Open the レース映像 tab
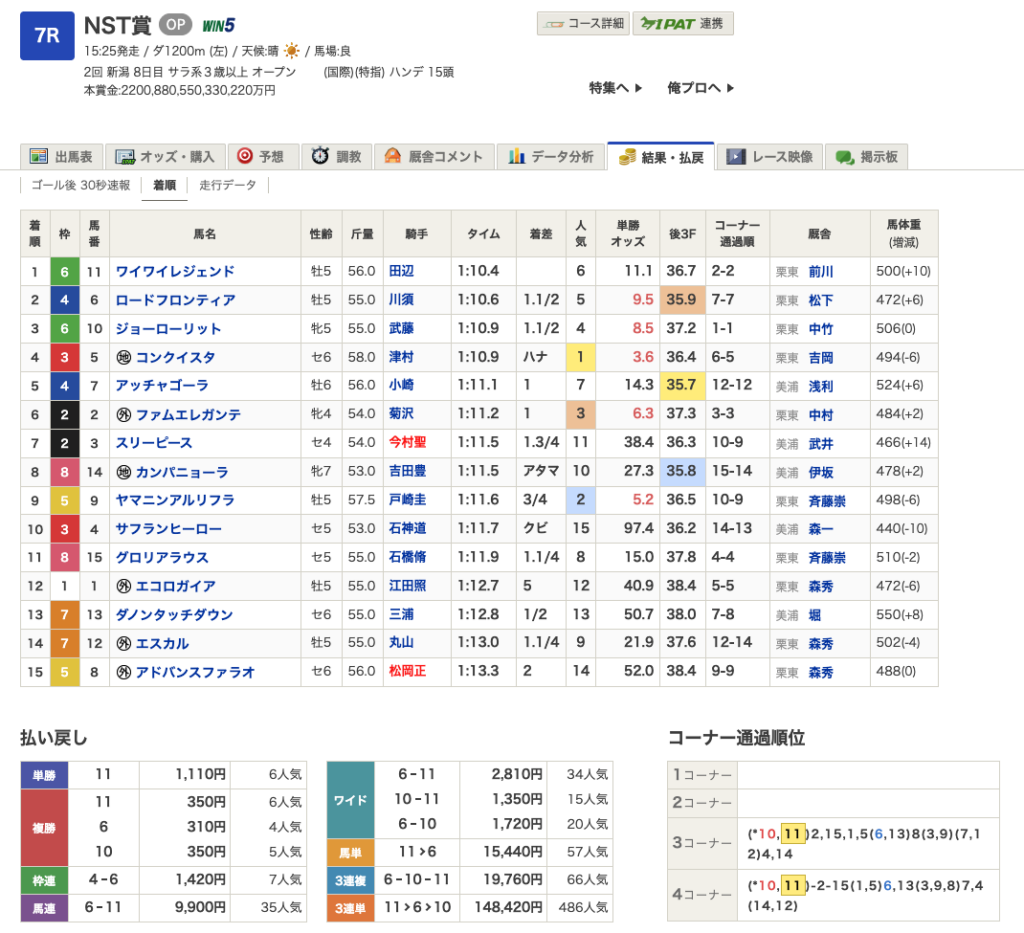1024x933 pixels. [770, 157]
